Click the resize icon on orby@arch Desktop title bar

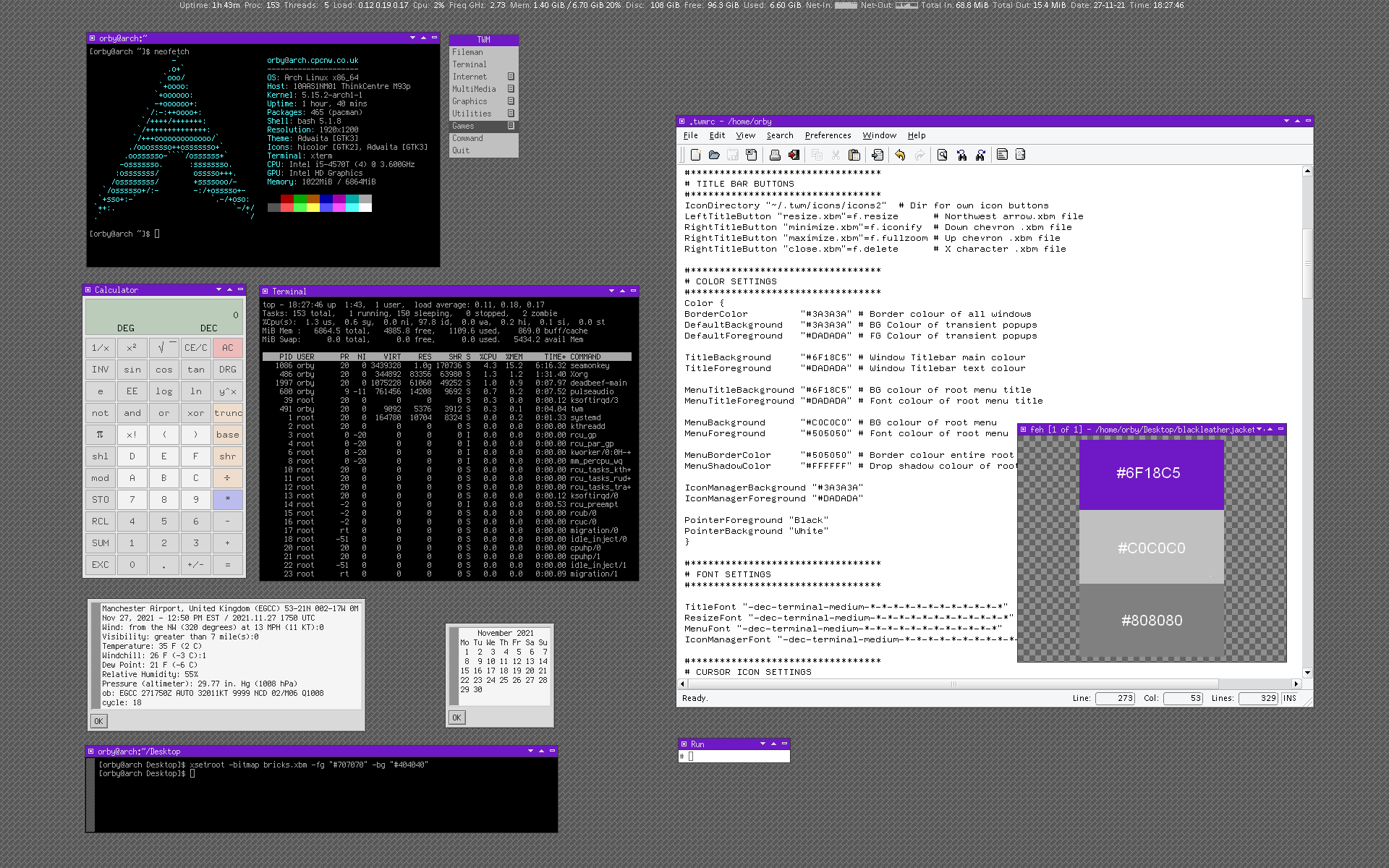[91, 751]
